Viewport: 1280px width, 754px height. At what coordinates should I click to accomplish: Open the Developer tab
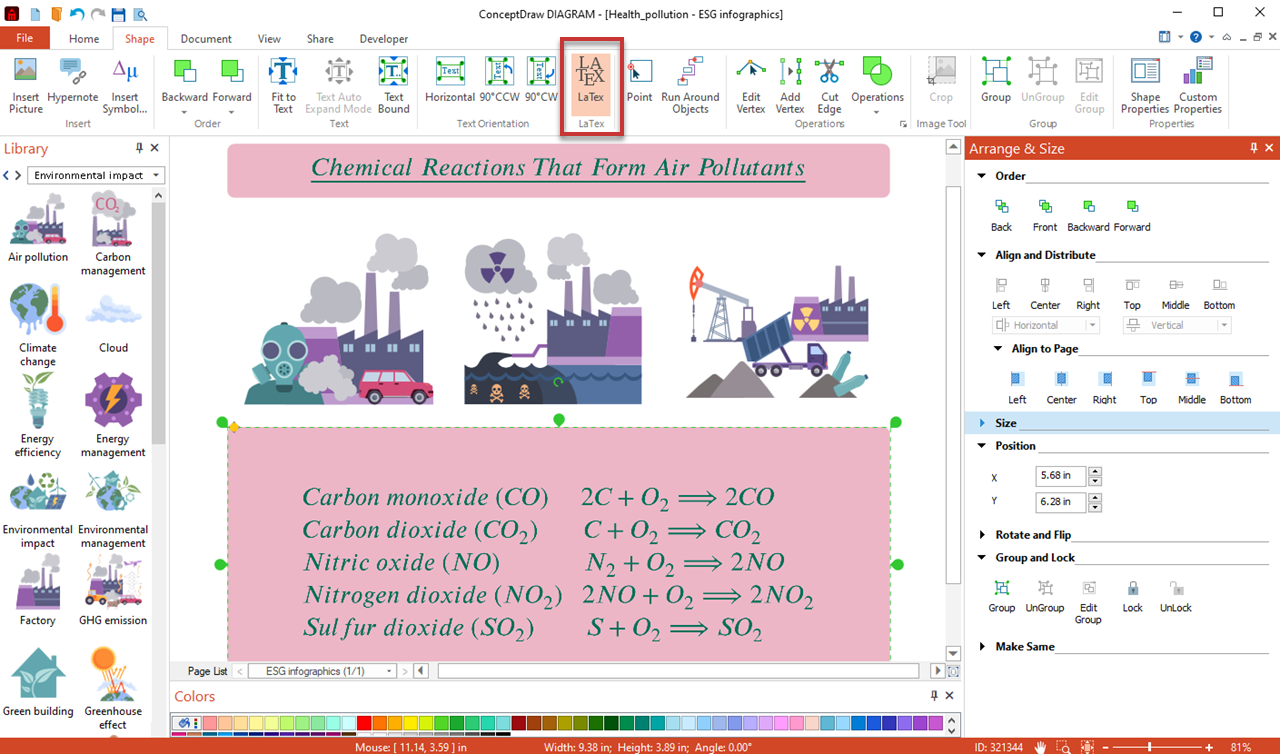[384, 39]
